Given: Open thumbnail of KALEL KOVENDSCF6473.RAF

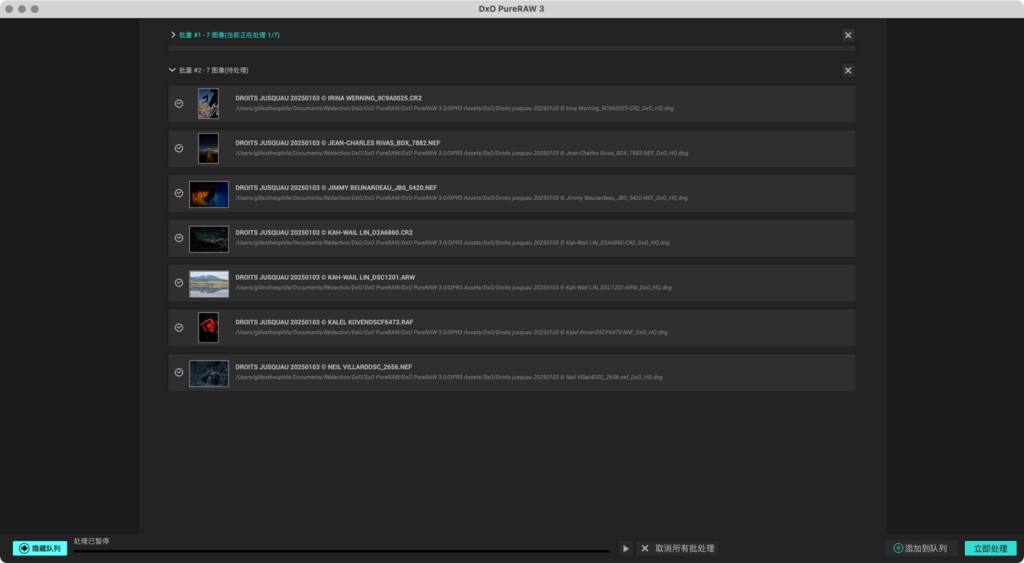Looking at the screenshot, I should (x=208, y=328).
